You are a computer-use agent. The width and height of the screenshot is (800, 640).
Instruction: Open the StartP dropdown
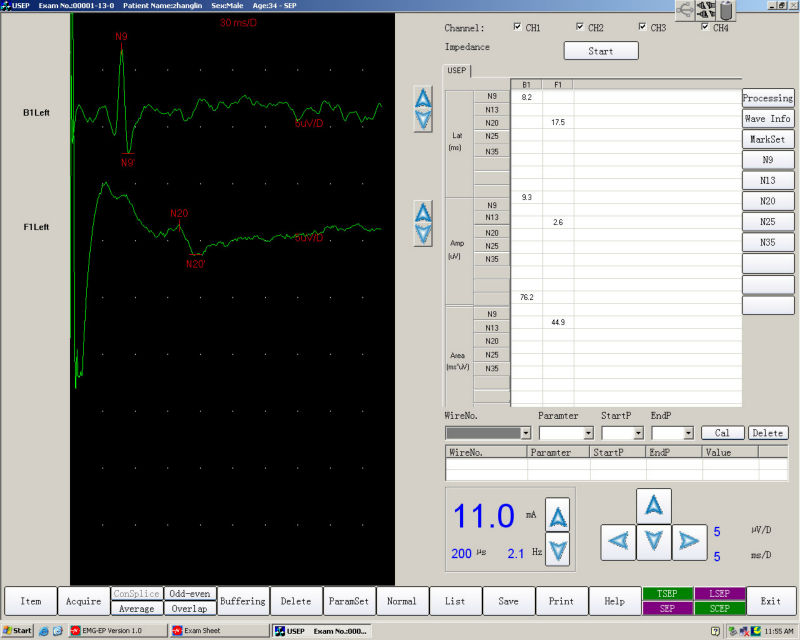coord(639,433)
